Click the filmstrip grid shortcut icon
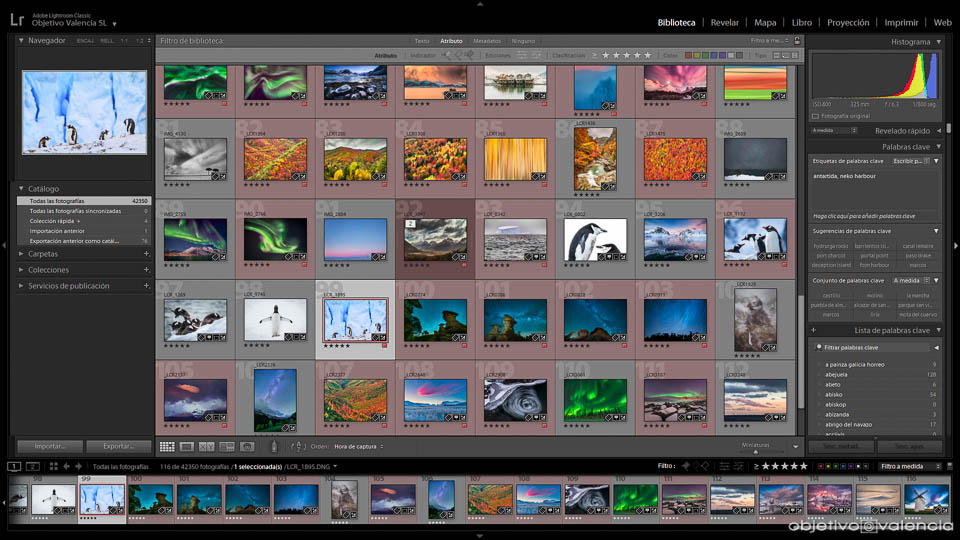 (54, 467)
